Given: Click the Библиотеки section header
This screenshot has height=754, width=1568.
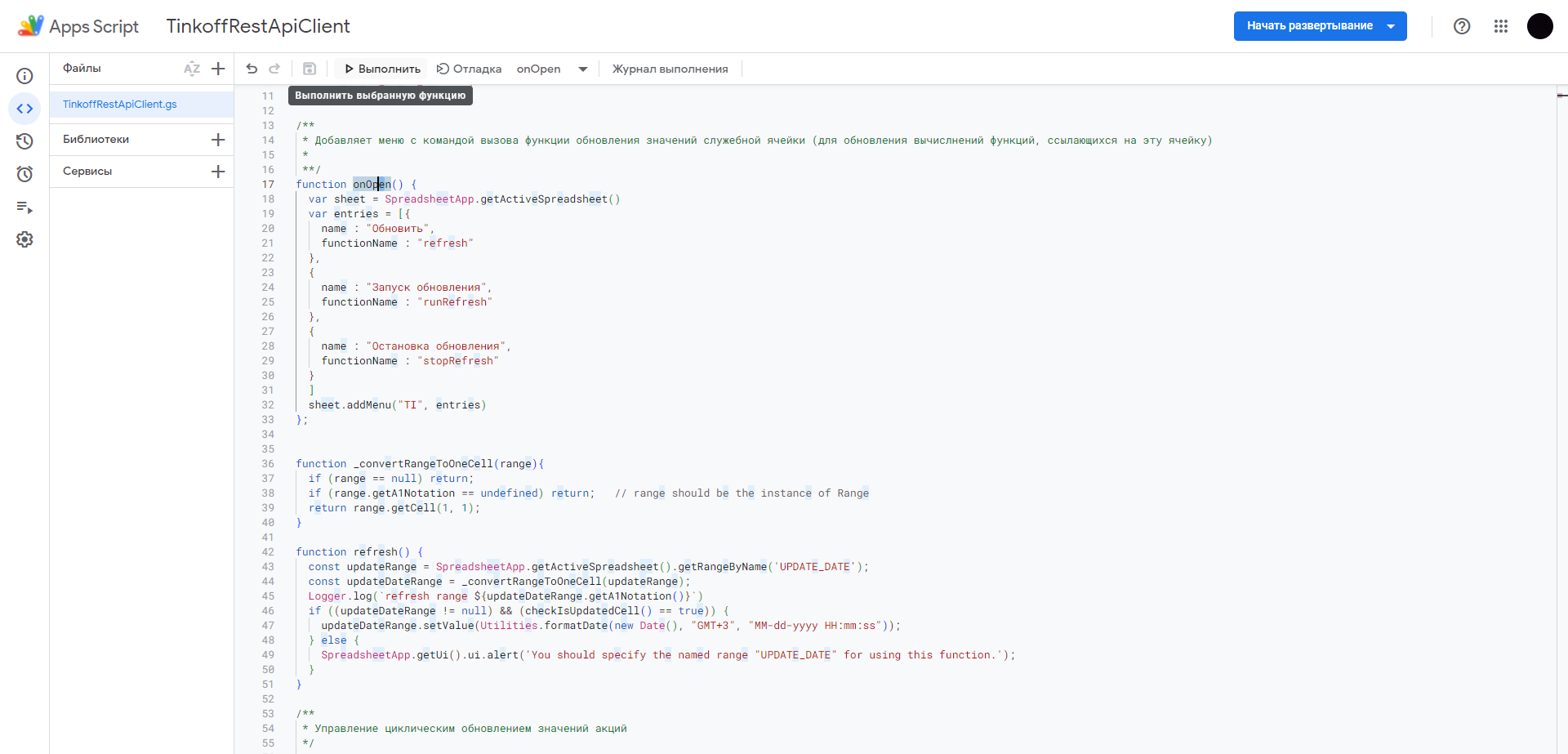Looking at the screenshot, I should 96,140.
